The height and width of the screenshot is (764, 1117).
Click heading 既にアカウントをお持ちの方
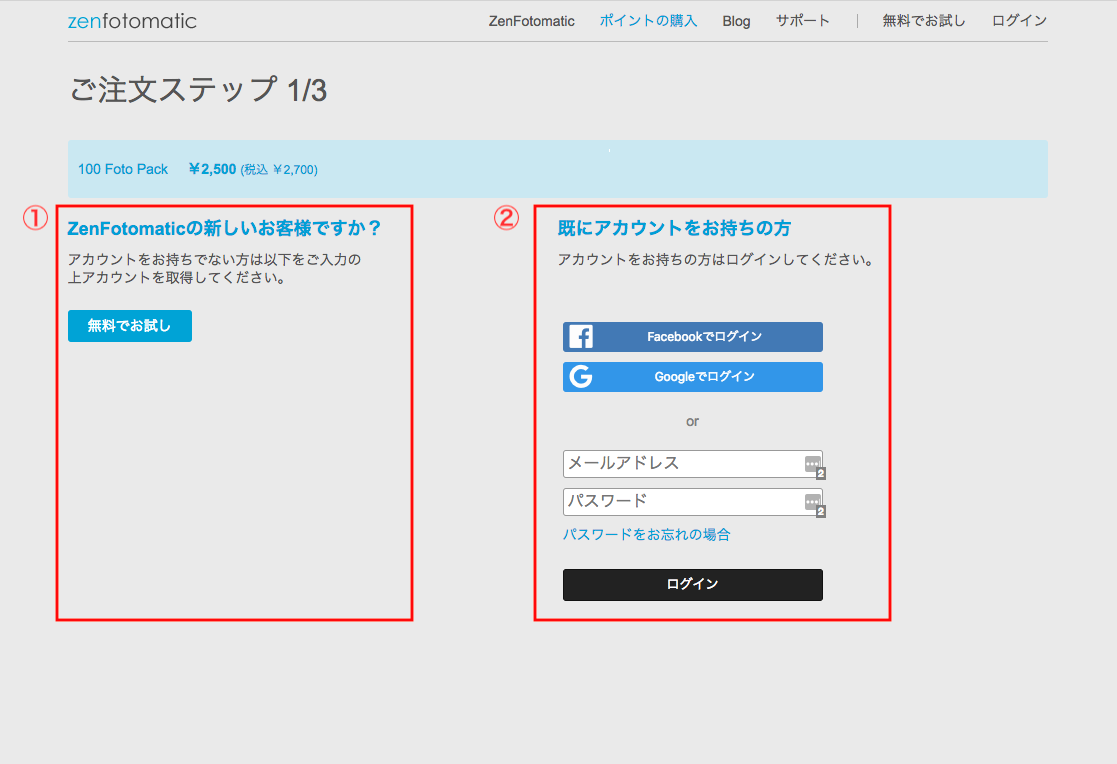[674, 228]
